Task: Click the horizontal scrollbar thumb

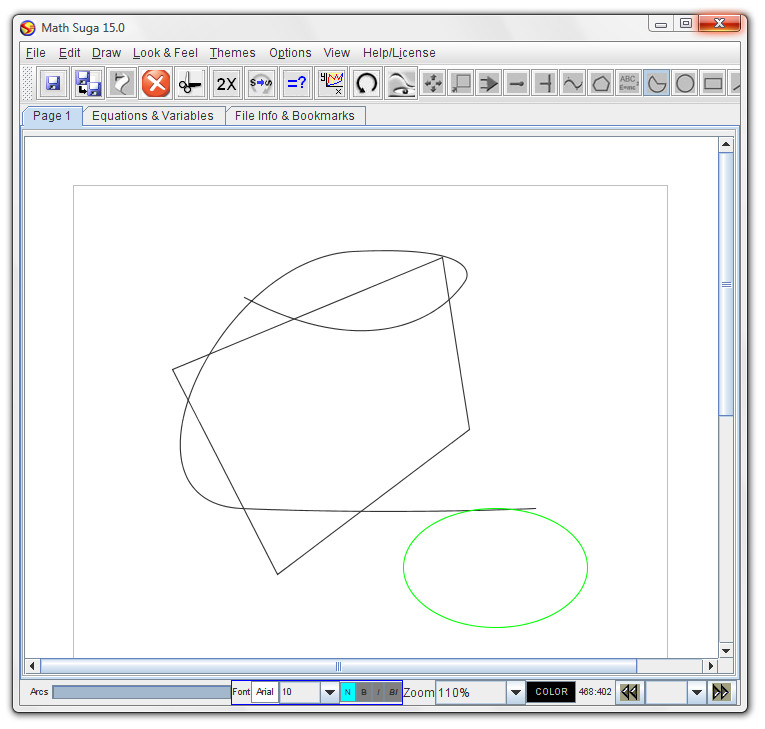Action: click(x=339, y=666)
